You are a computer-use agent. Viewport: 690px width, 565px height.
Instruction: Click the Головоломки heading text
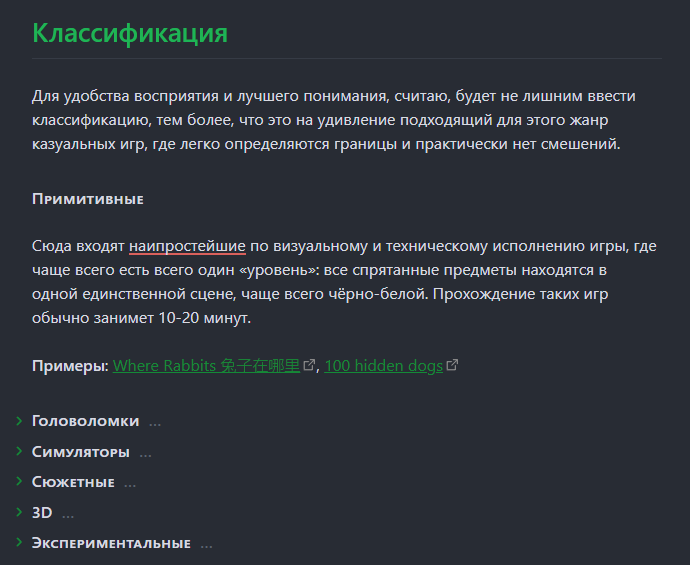click(85, 421)
